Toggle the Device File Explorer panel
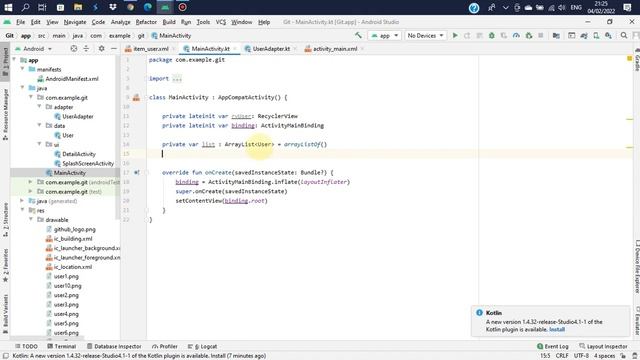The height and width of the screenshot is (360, 640). coord(636,267)
